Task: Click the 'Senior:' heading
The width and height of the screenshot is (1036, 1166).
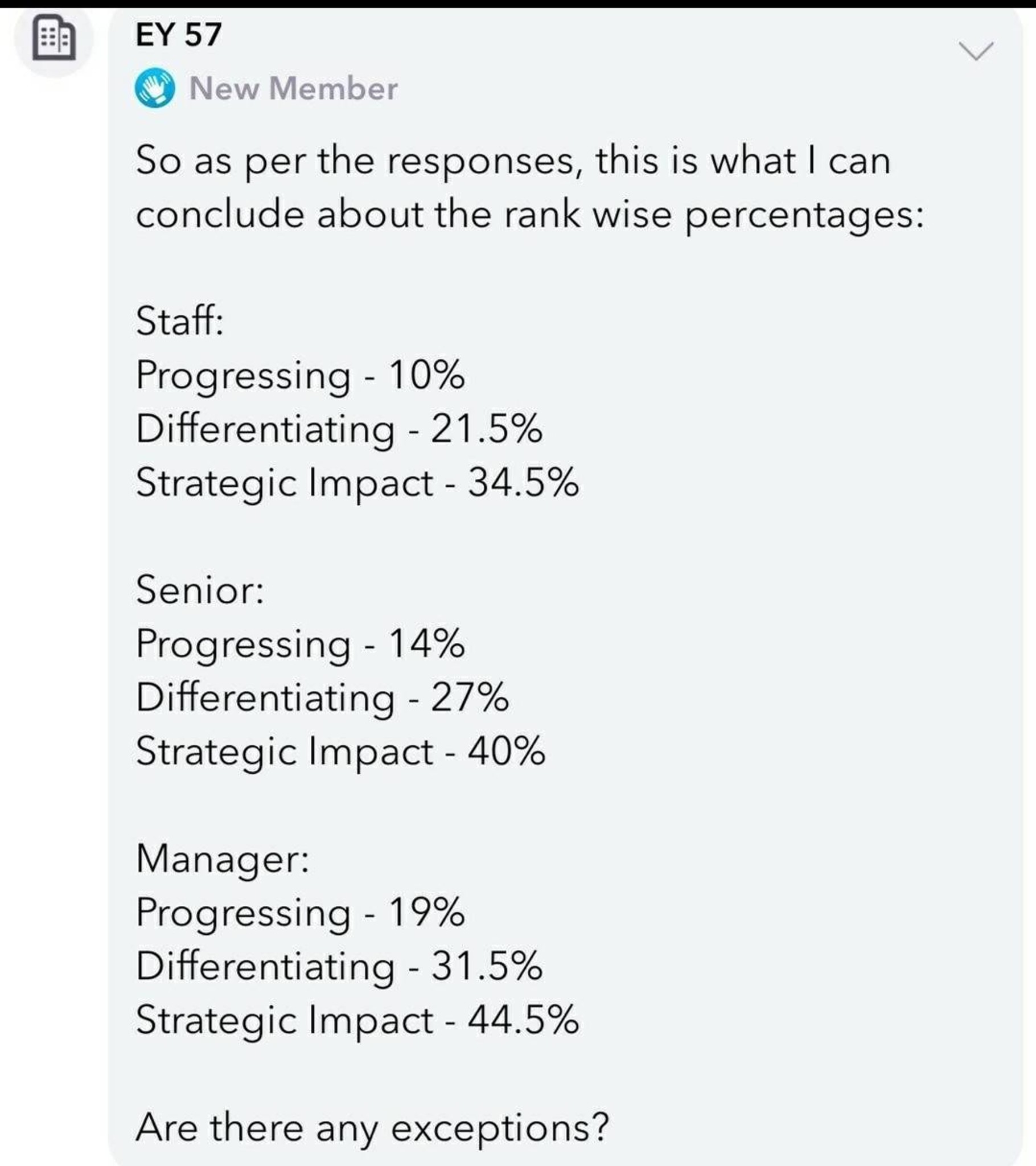Action: [x=200, y=589]
